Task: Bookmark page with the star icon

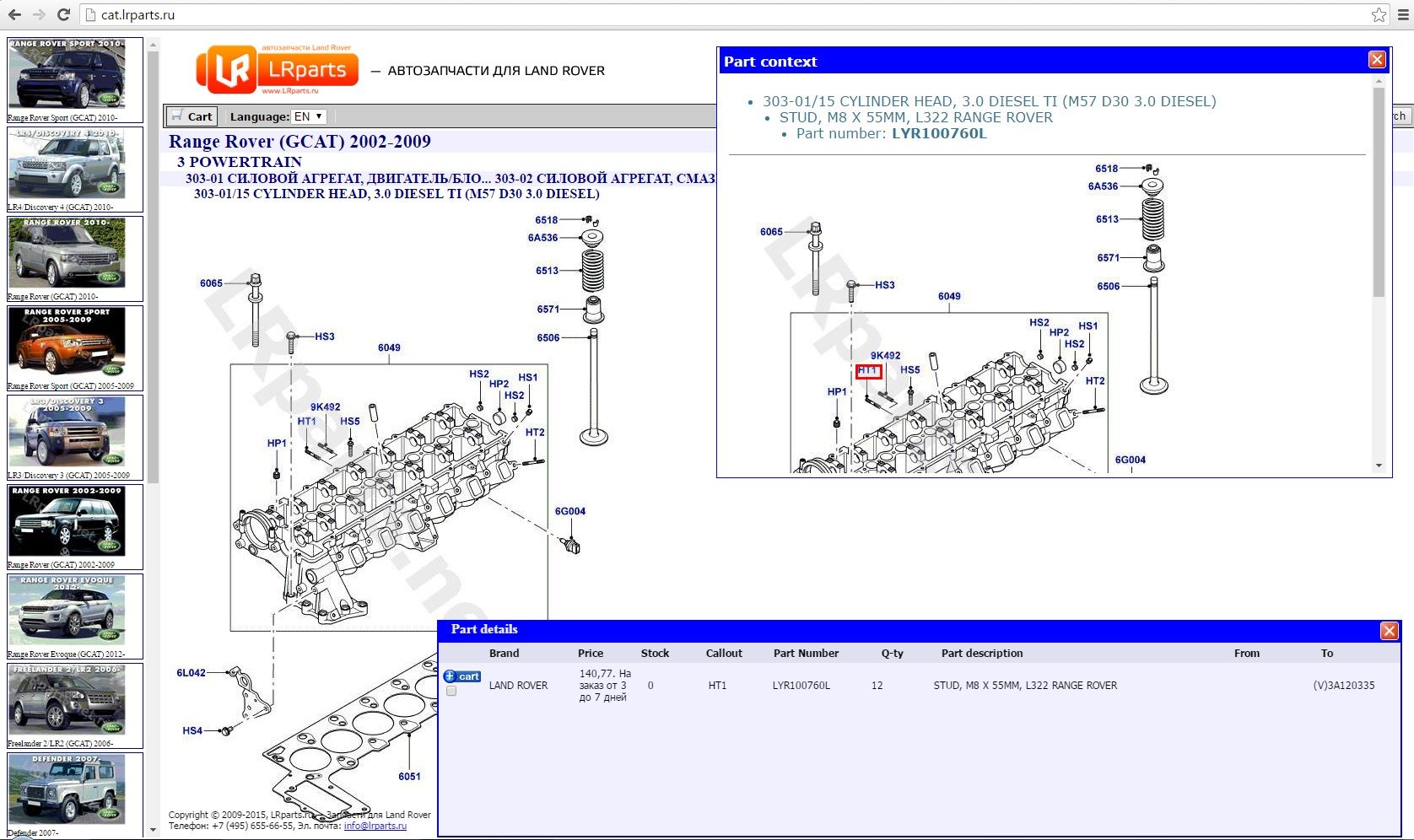Action: coord(1379,14)
